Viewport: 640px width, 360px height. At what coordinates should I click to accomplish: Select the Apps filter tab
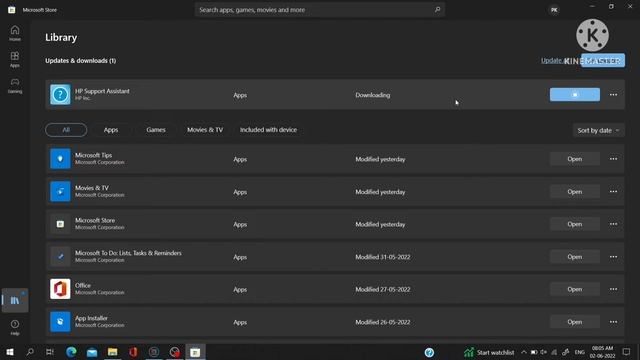point(111,130)
